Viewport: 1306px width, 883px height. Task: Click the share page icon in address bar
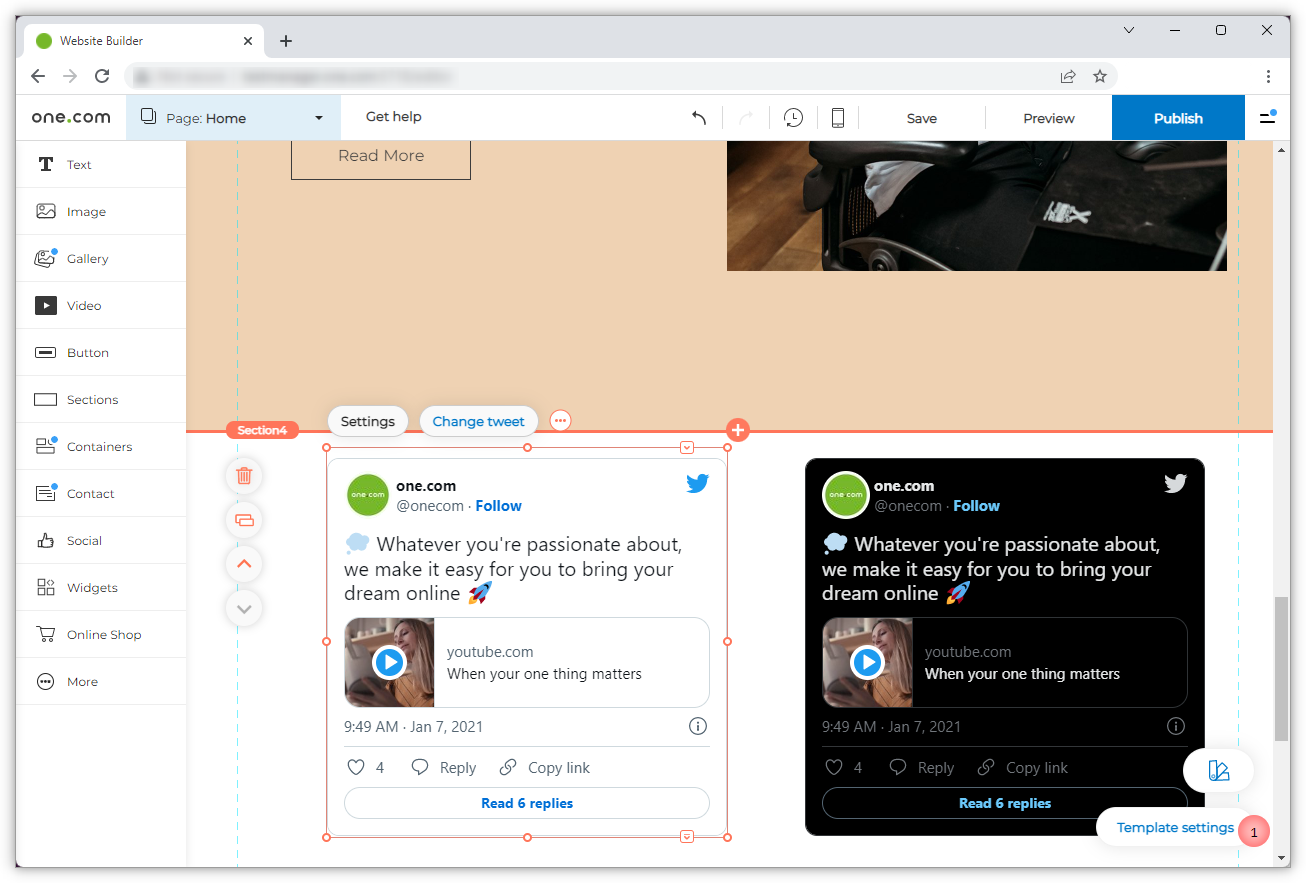(1068, 76)
